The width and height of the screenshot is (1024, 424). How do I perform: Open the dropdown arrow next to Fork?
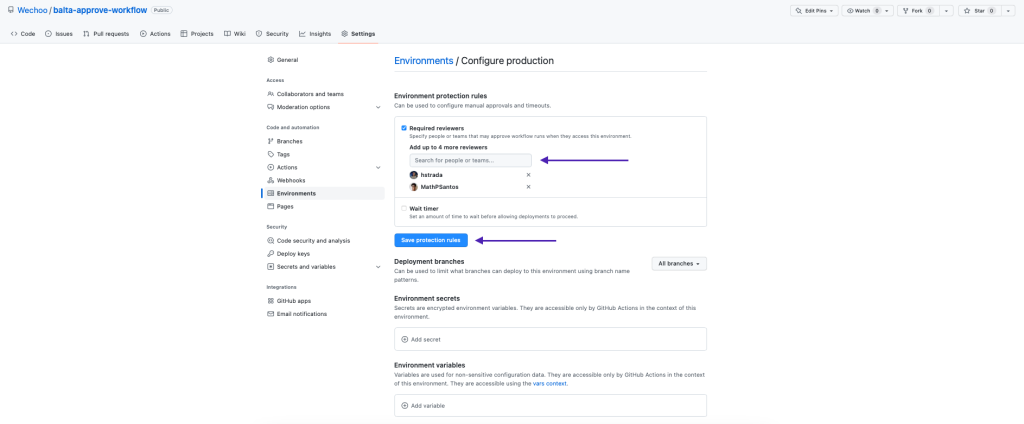tap(946, 11)
